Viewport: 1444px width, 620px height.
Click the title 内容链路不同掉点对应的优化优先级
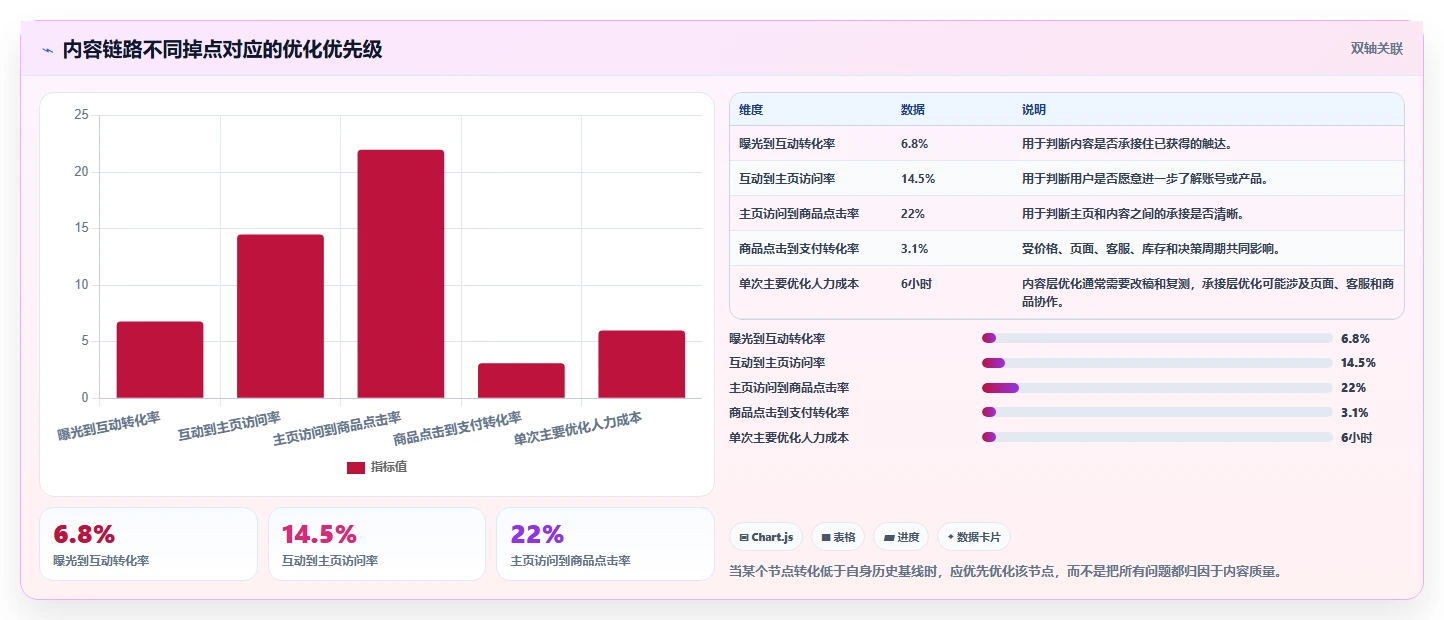point(222,49)
